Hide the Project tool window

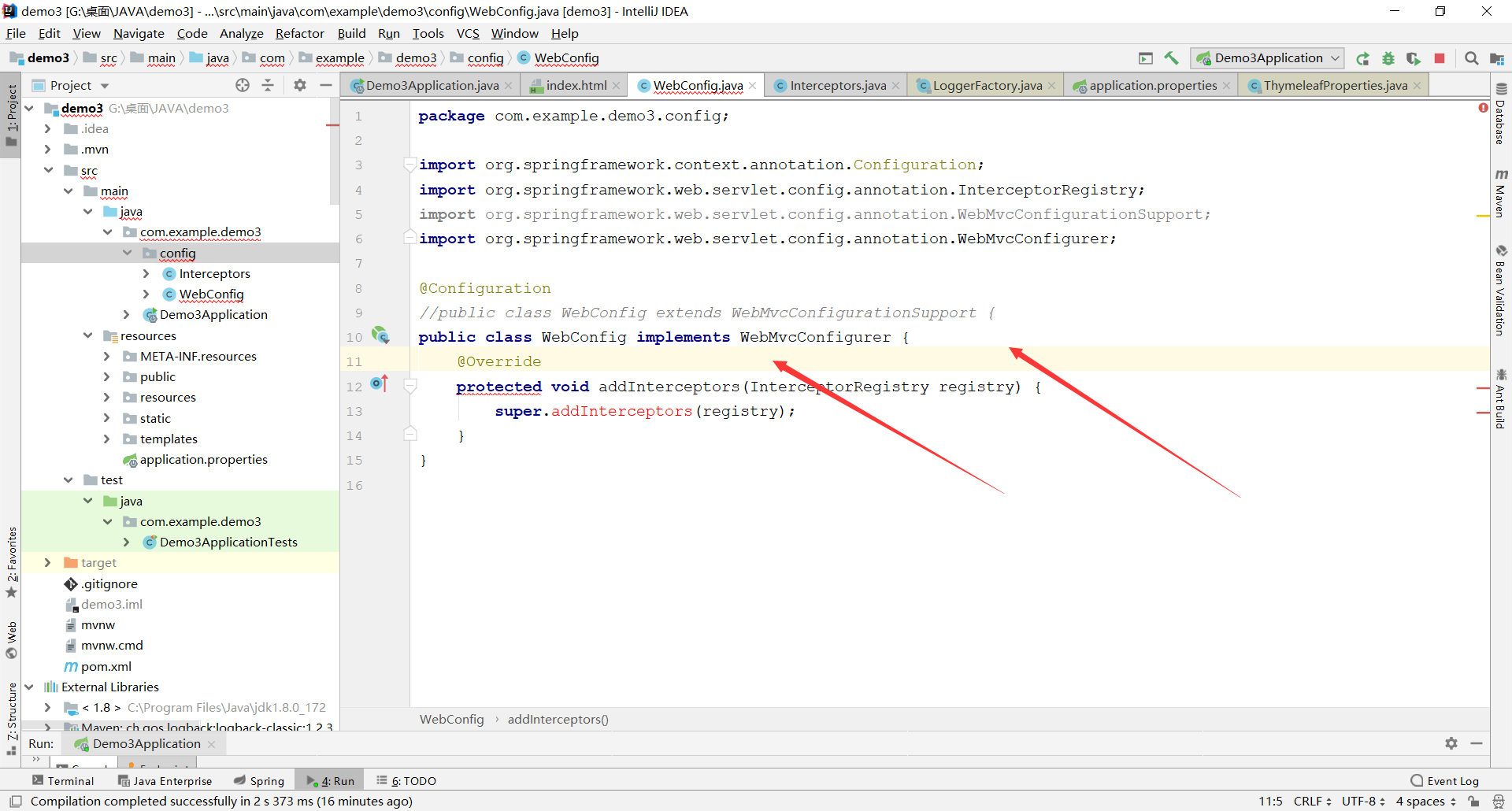click(x=325, y=85)
